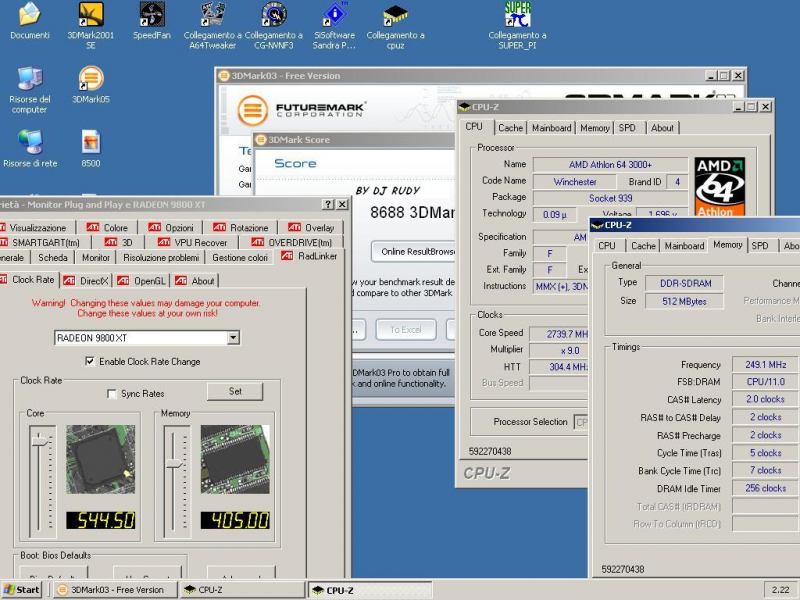Screen dimensions: 800x600
Task: Click the Winchester code name field
Action: [x=574, y=182]
